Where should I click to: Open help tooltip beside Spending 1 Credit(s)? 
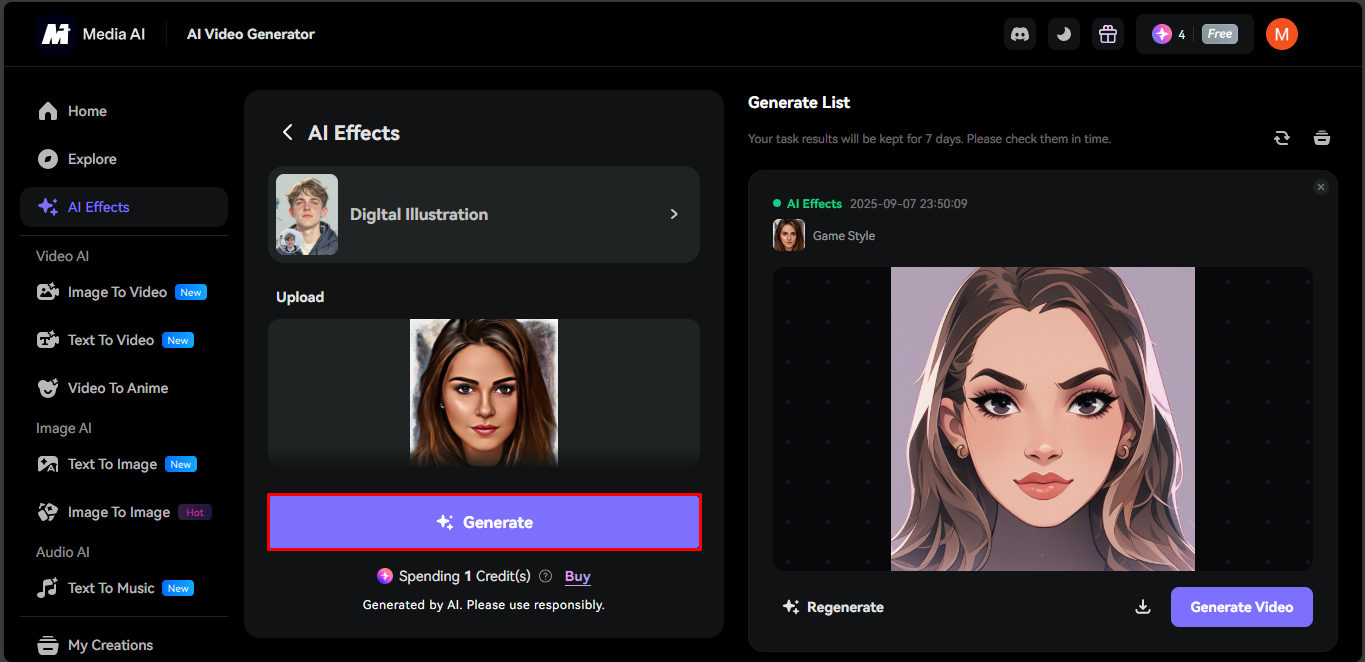545,576
